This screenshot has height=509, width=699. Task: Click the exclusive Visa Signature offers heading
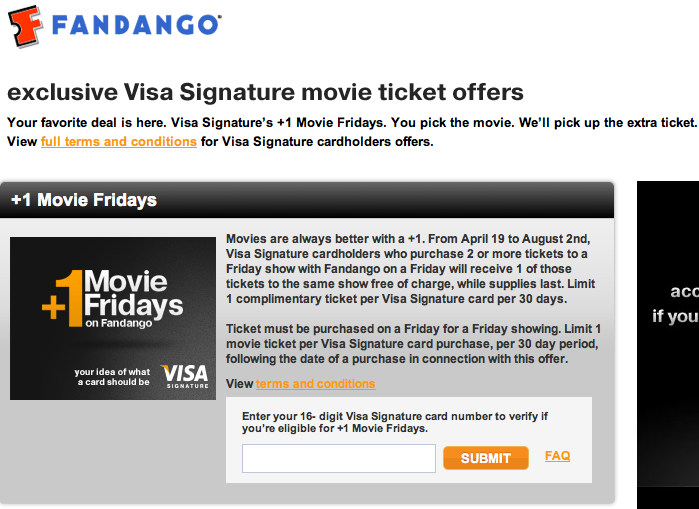tap(265, 92)
